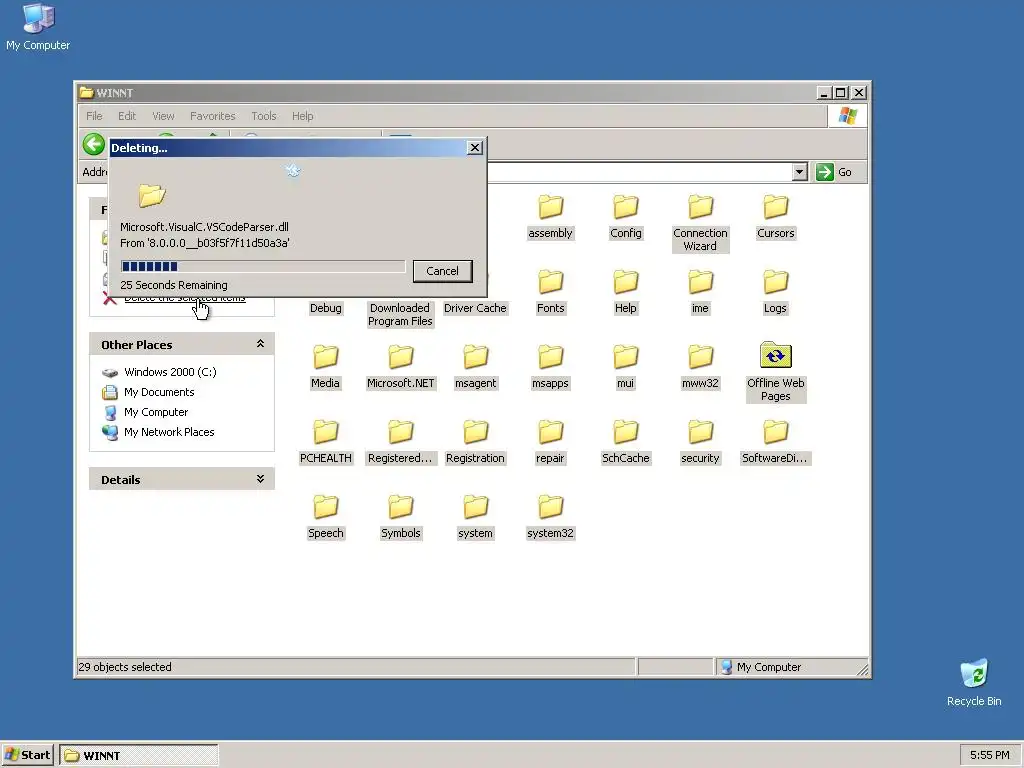Open My Network Places link

(168, 432)
